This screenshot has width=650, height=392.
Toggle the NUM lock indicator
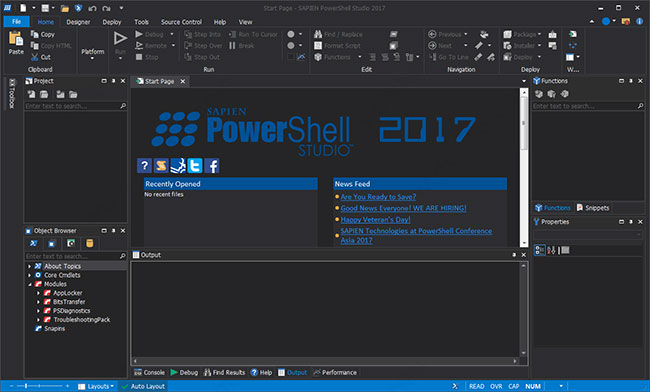[x=533, y=386]
